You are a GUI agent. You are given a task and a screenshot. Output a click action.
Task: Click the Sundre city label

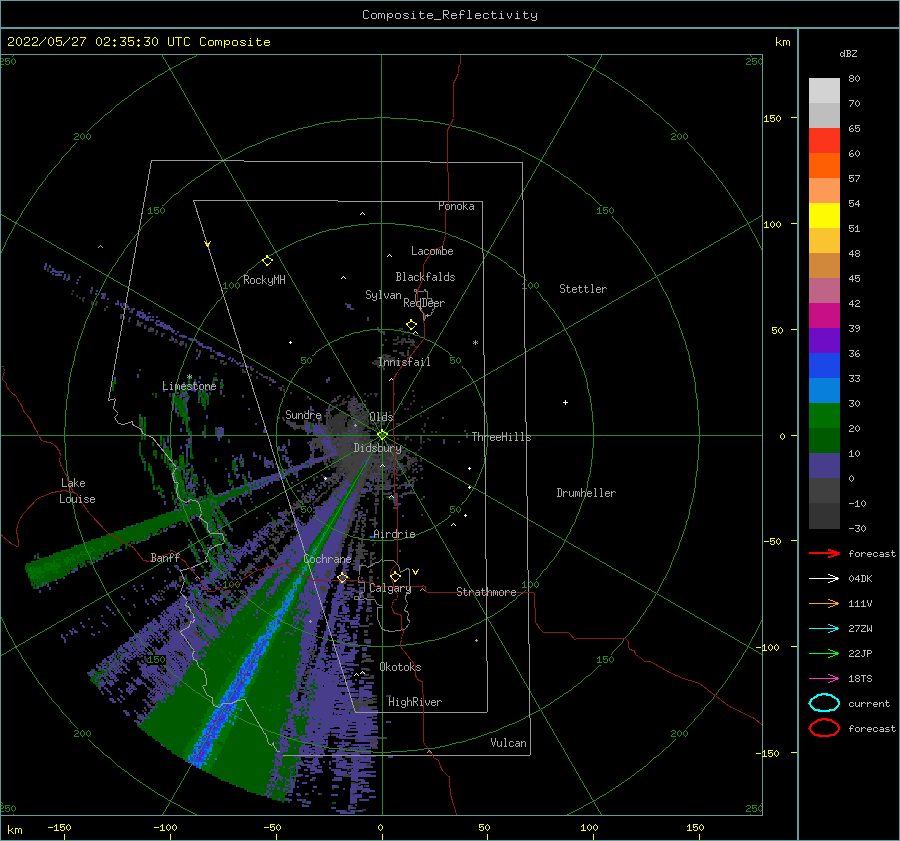tap(303, 414)
